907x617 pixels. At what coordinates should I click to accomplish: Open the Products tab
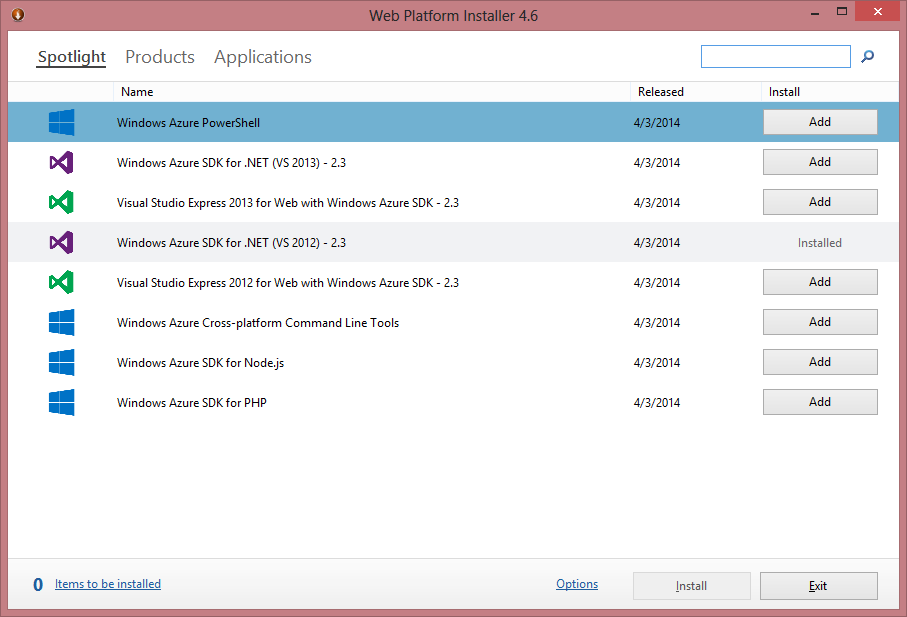click(160, 57)
